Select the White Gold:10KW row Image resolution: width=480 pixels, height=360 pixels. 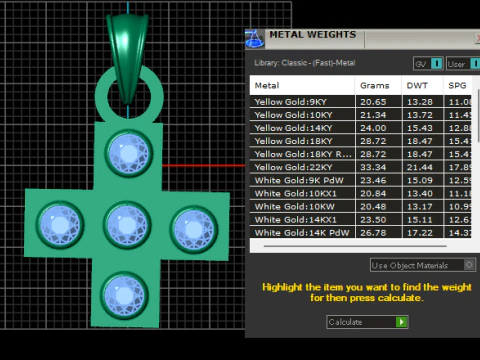[361, 206]
